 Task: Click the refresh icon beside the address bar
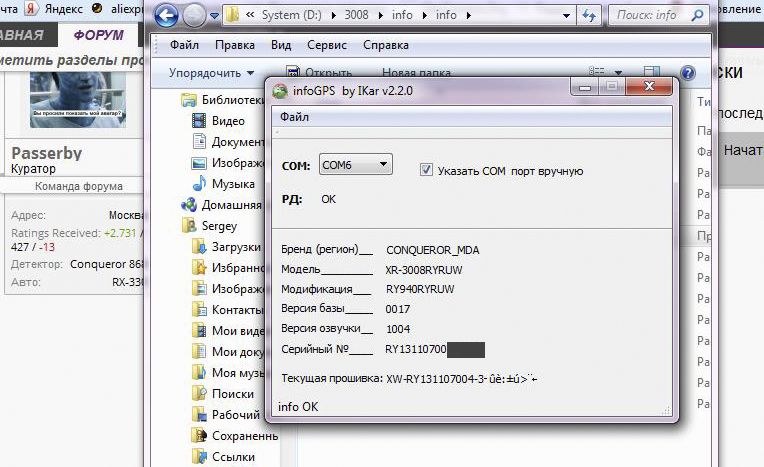pyautogui.click(x=590, y=15)
